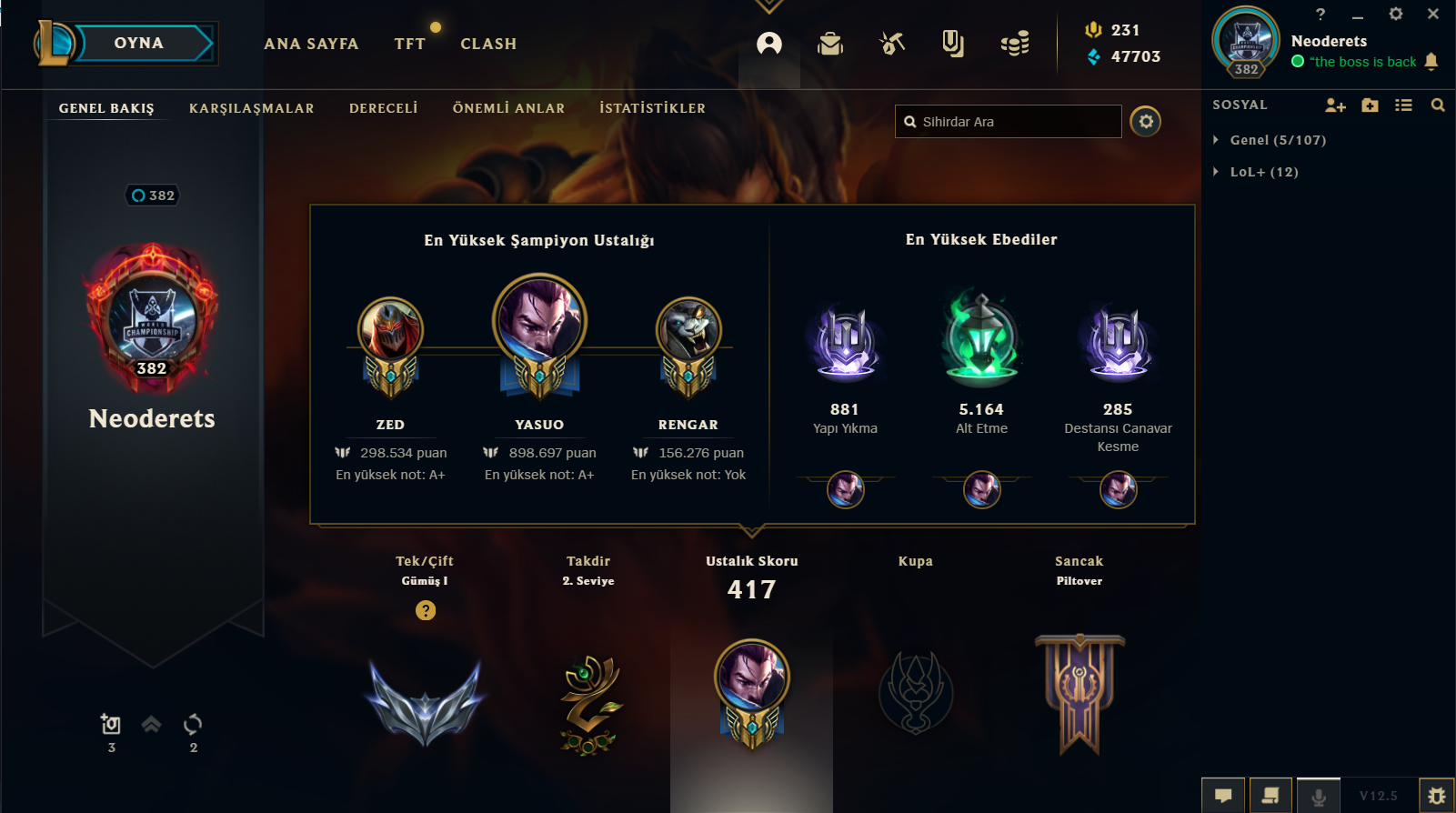
Task: Open the Collection backpack icon
Action: pos(830,44)
